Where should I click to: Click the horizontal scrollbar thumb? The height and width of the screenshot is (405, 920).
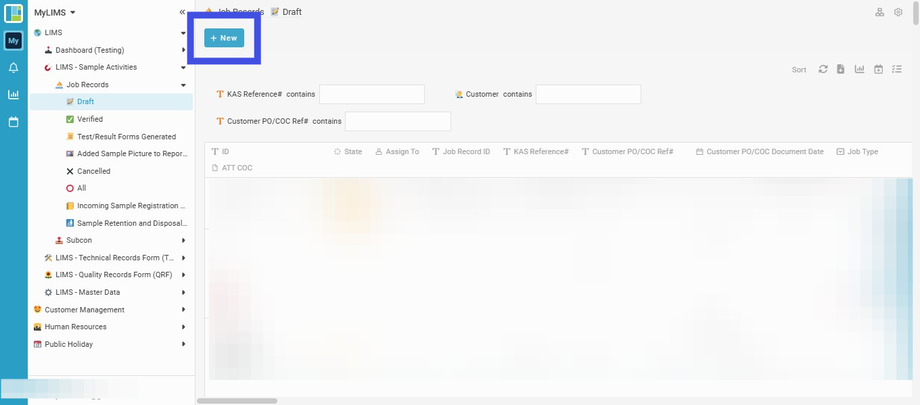point(237,401)
